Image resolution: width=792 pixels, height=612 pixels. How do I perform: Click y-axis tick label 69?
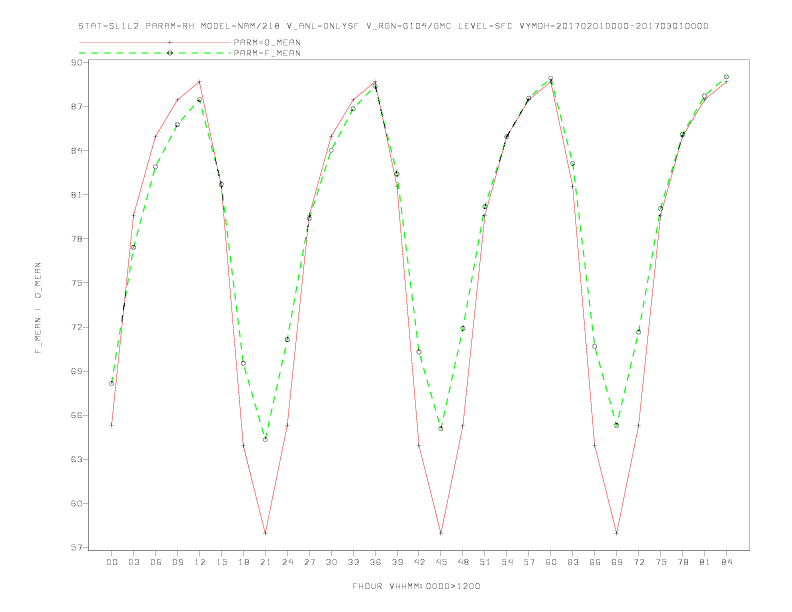tap(76, 371)
